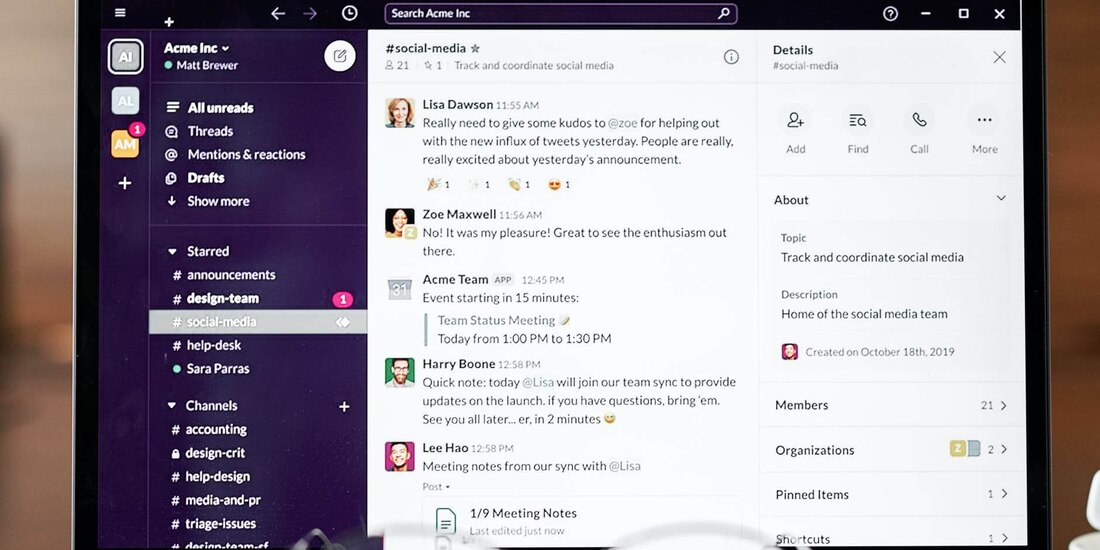
Task: Open the 1/9 Meeting Notes post
Action: (x=581, y=521)
